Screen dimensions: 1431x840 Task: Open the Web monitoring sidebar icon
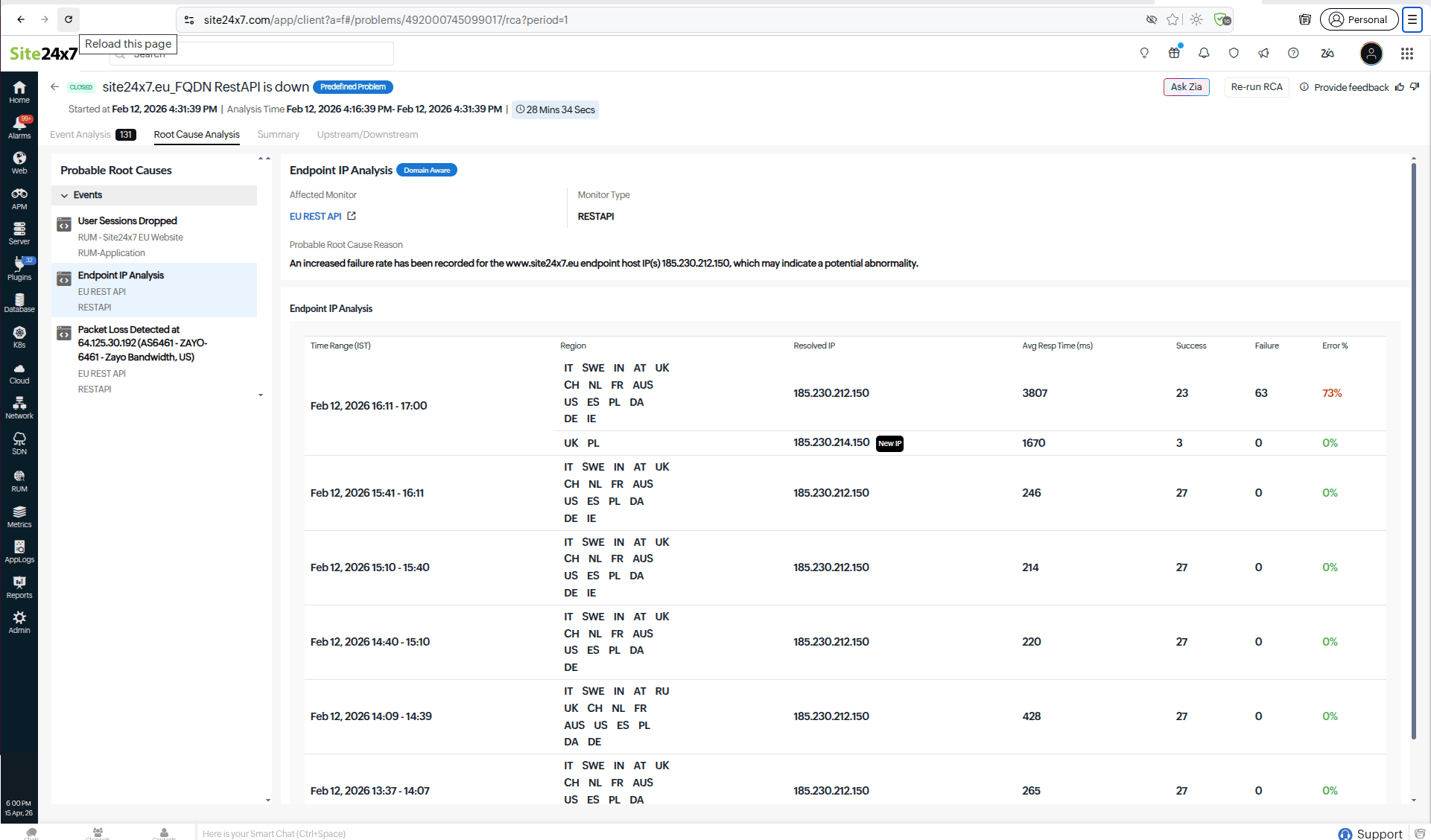19,163
